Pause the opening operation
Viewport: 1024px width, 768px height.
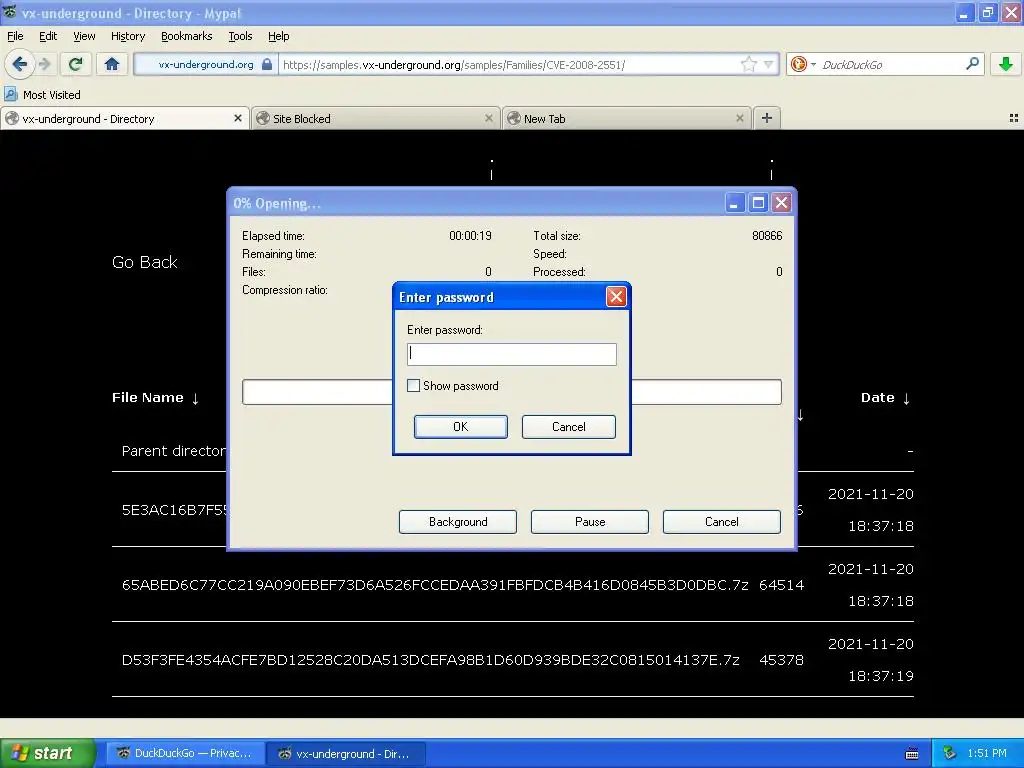pos(590,522)
